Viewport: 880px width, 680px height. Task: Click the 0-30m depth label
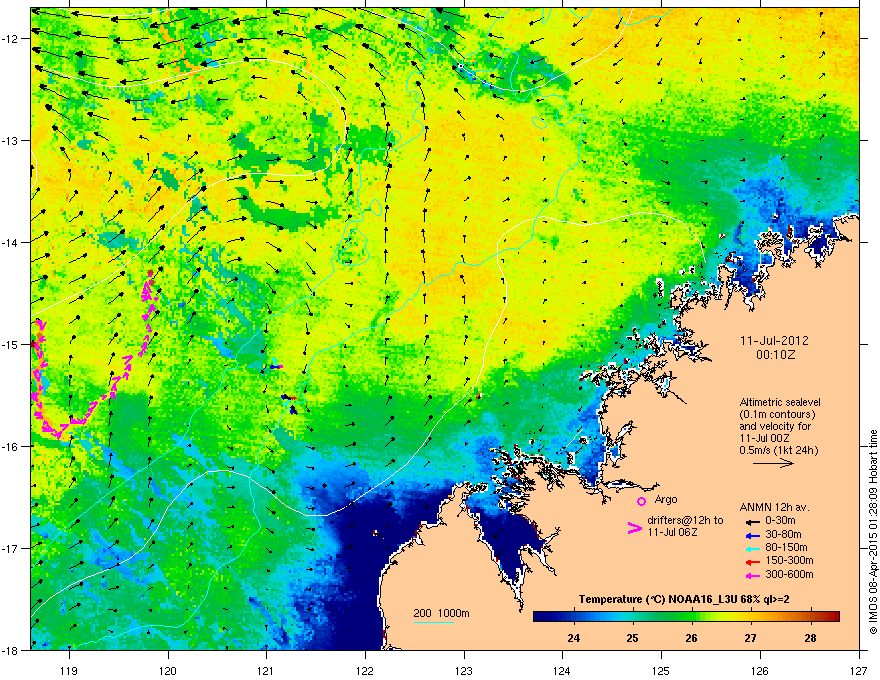click(780, 521)
